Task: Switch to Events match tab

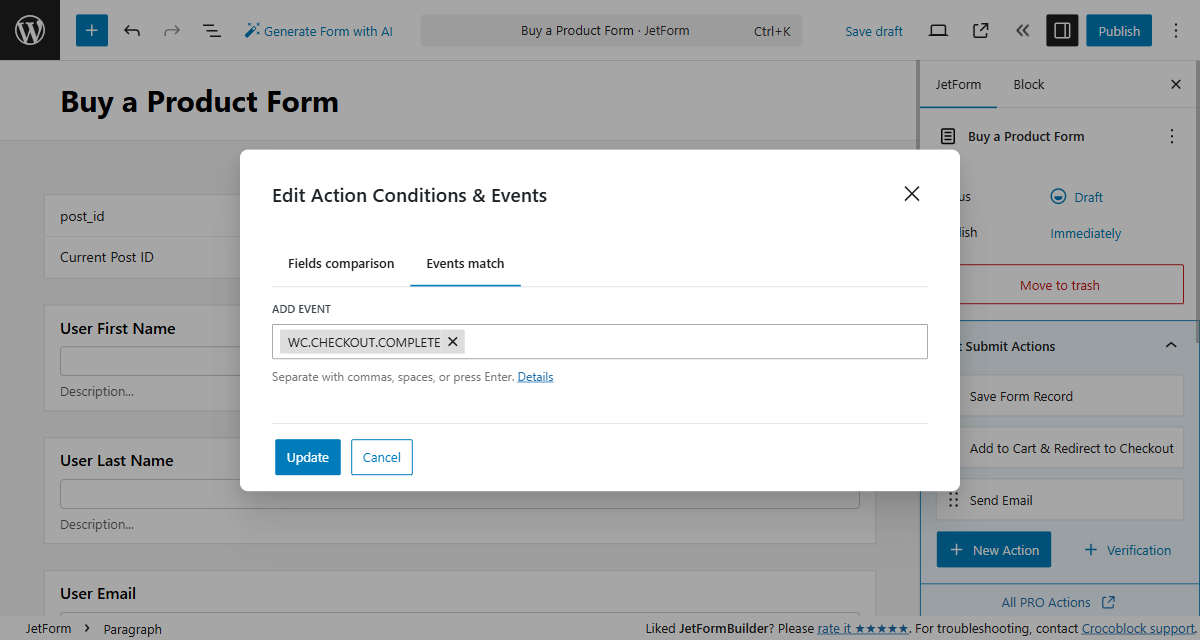Action: coord(465,264)
